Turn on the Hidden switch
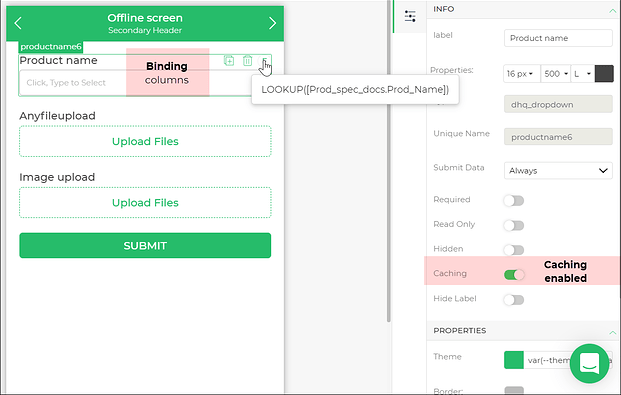The height and width of the screenshot is (395, 621). (x=514, y=250)
